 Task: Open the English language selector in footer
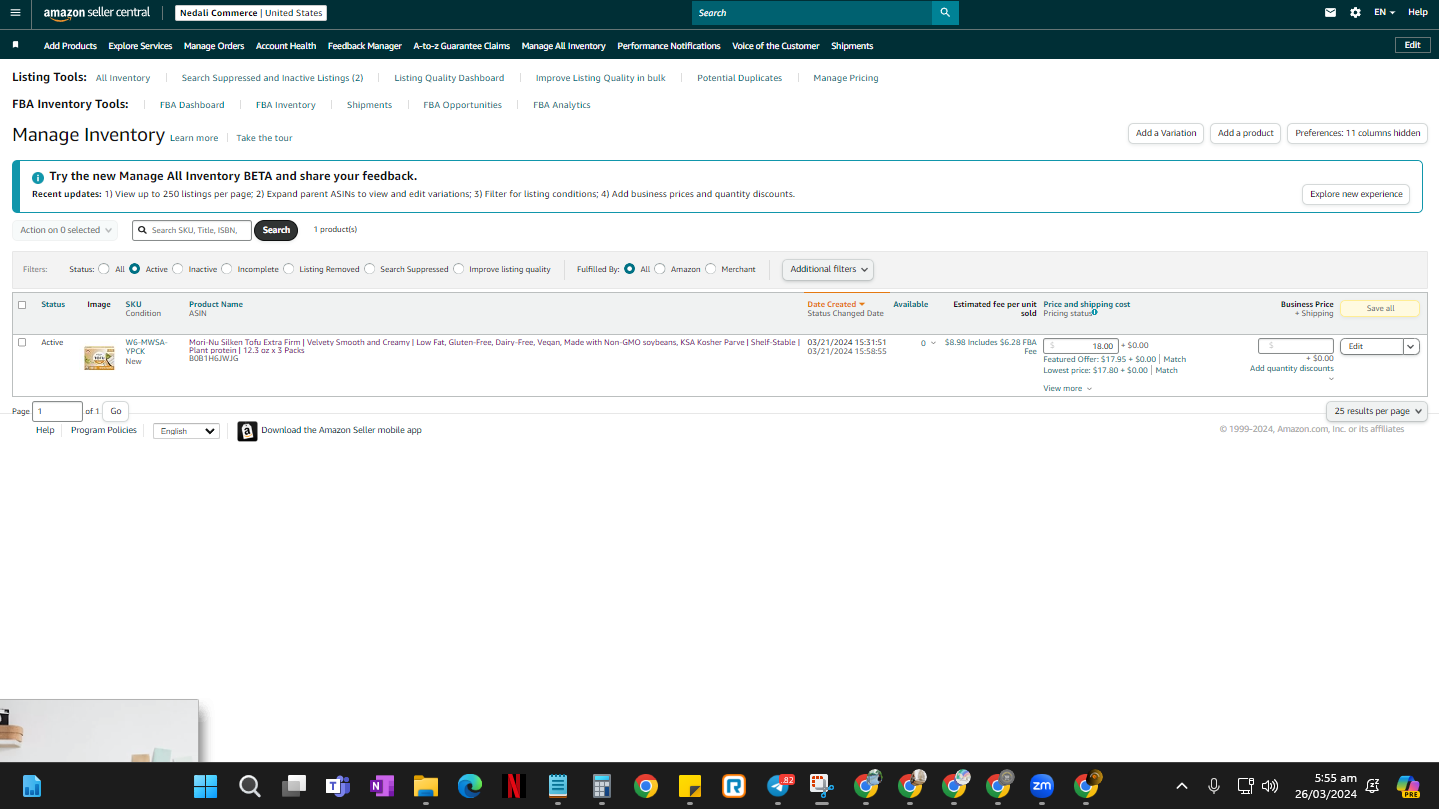pyautogui.click(x=186, y=431)
